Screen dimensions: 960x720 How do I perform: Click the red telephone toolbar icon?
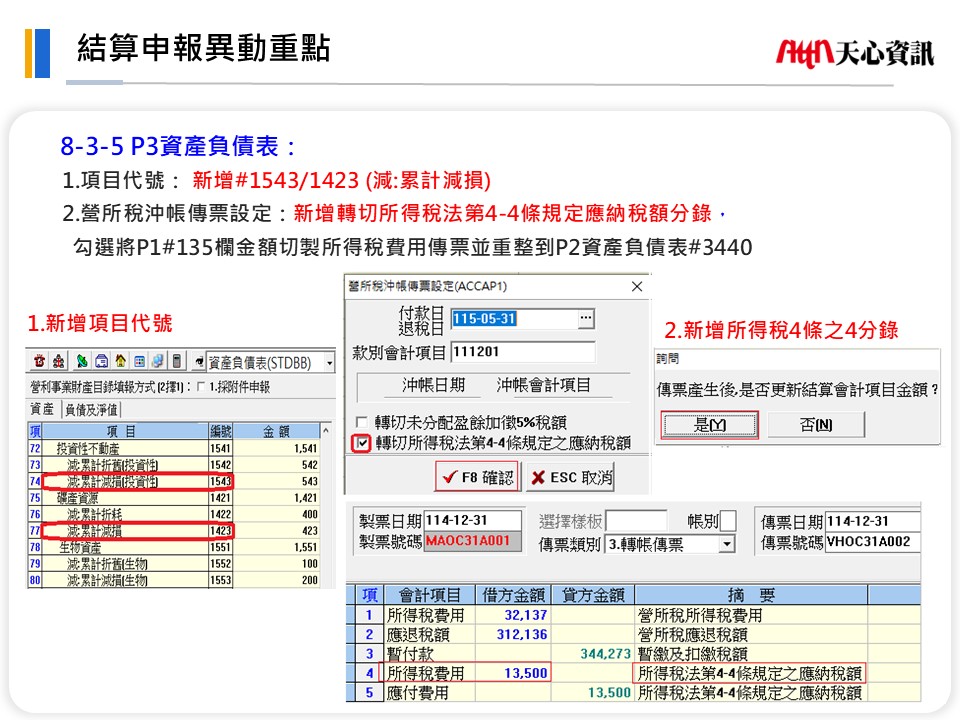(x=40, y=361)
